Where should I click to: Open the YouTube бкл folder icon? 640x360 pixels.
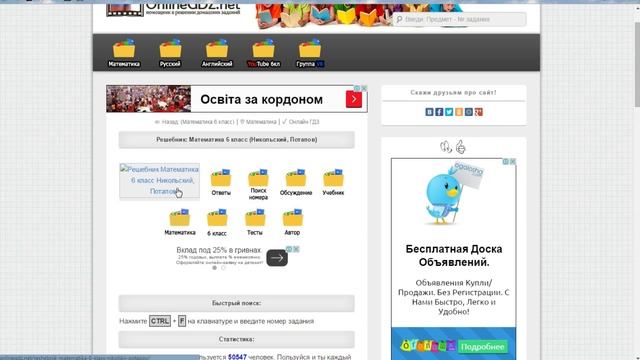point(264,53)
